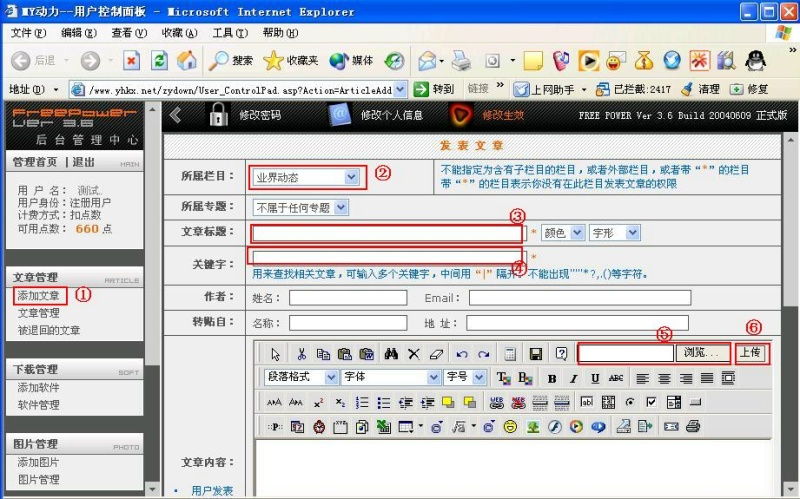Click the Underline formatting icon
This screenshot has width=800, height=499.
click(x=596, y=378)
